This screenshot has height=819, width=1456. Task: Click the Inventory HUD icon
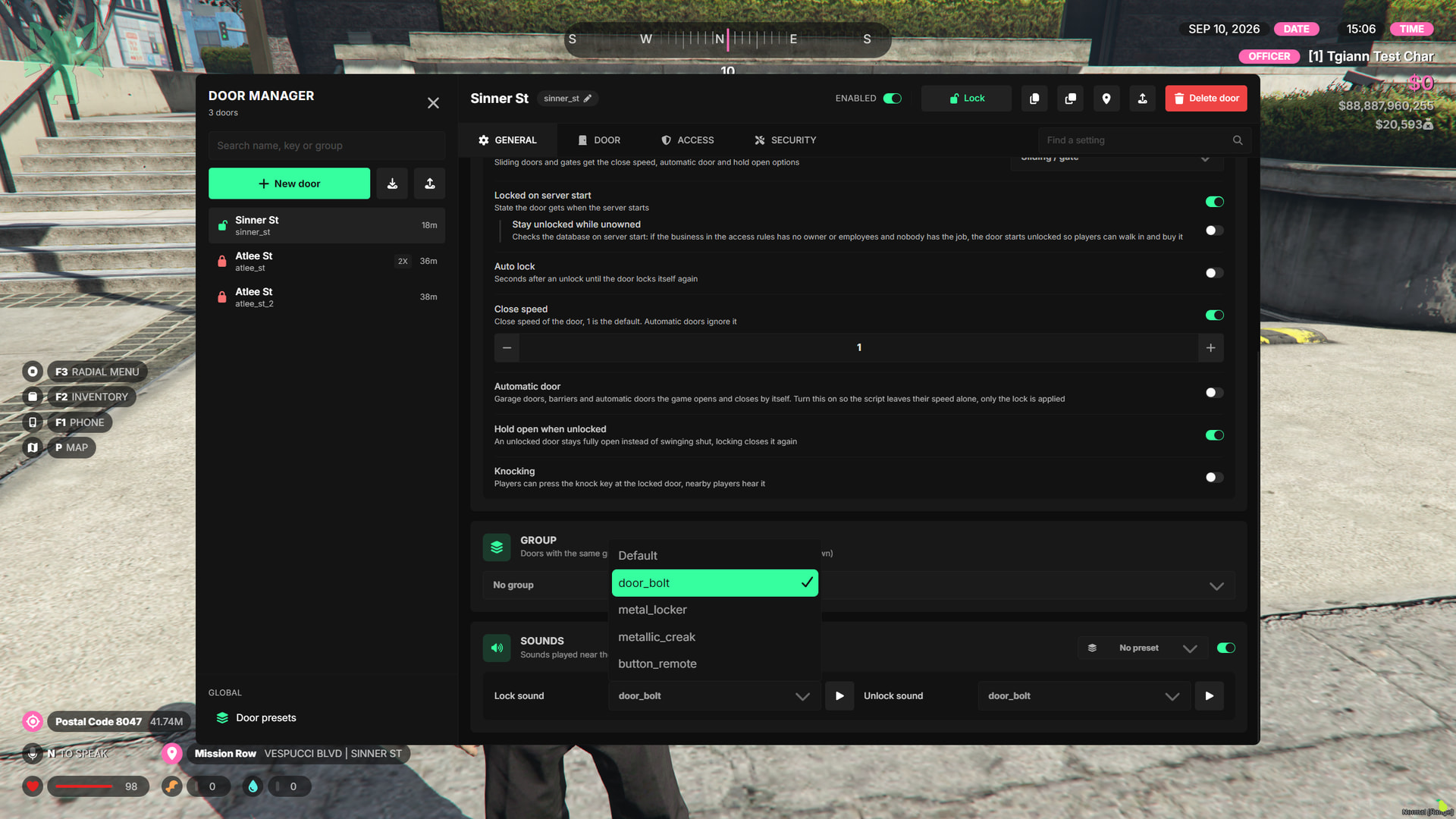coord(33,397)
